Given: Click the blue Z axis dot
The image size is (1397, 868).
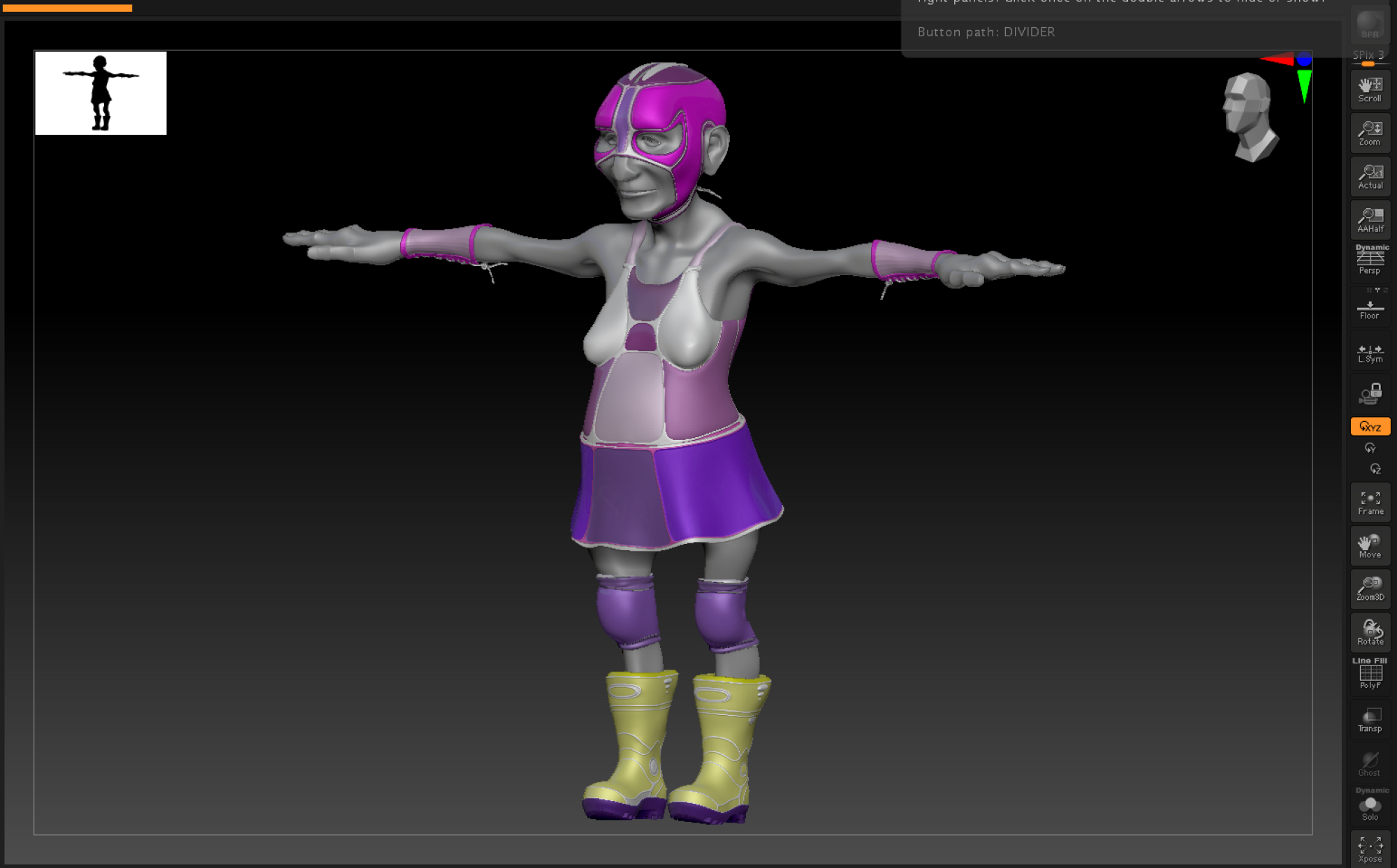Looking at the screenshot, I should pyautogui.click(x=1304, y=59).
